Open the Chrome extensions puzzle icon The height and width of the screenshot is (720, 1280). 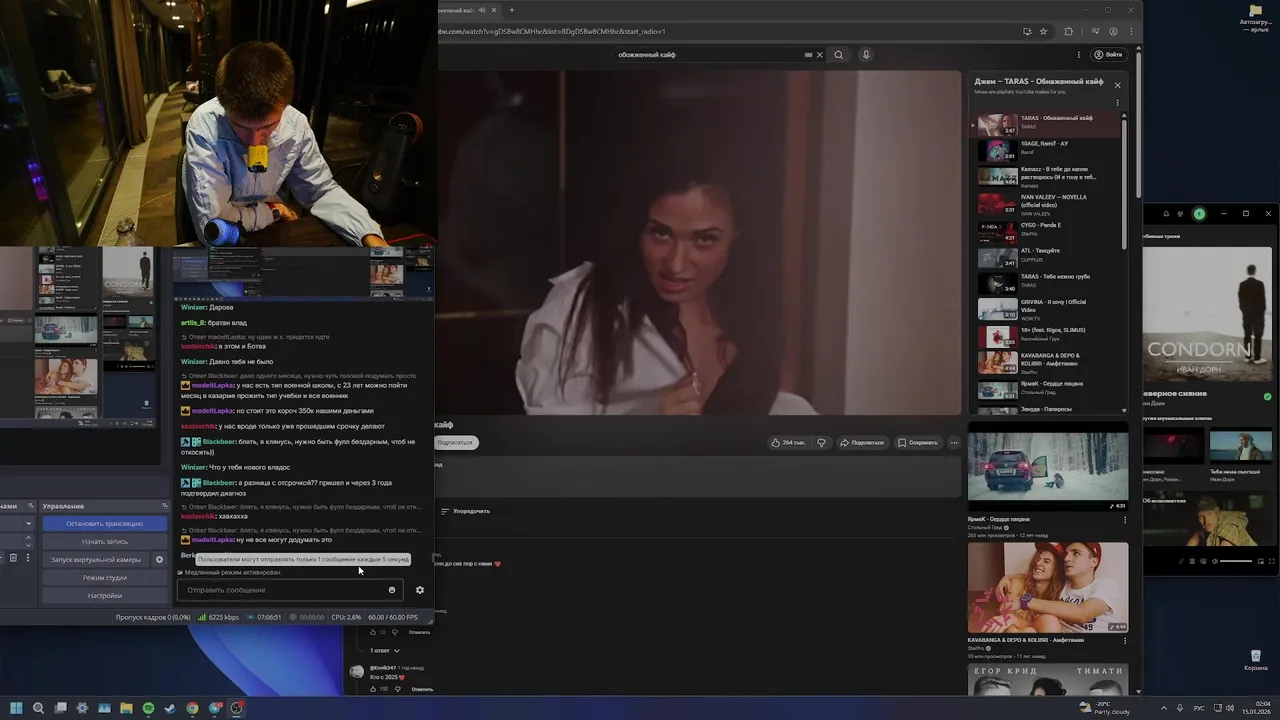(1068, 31)
